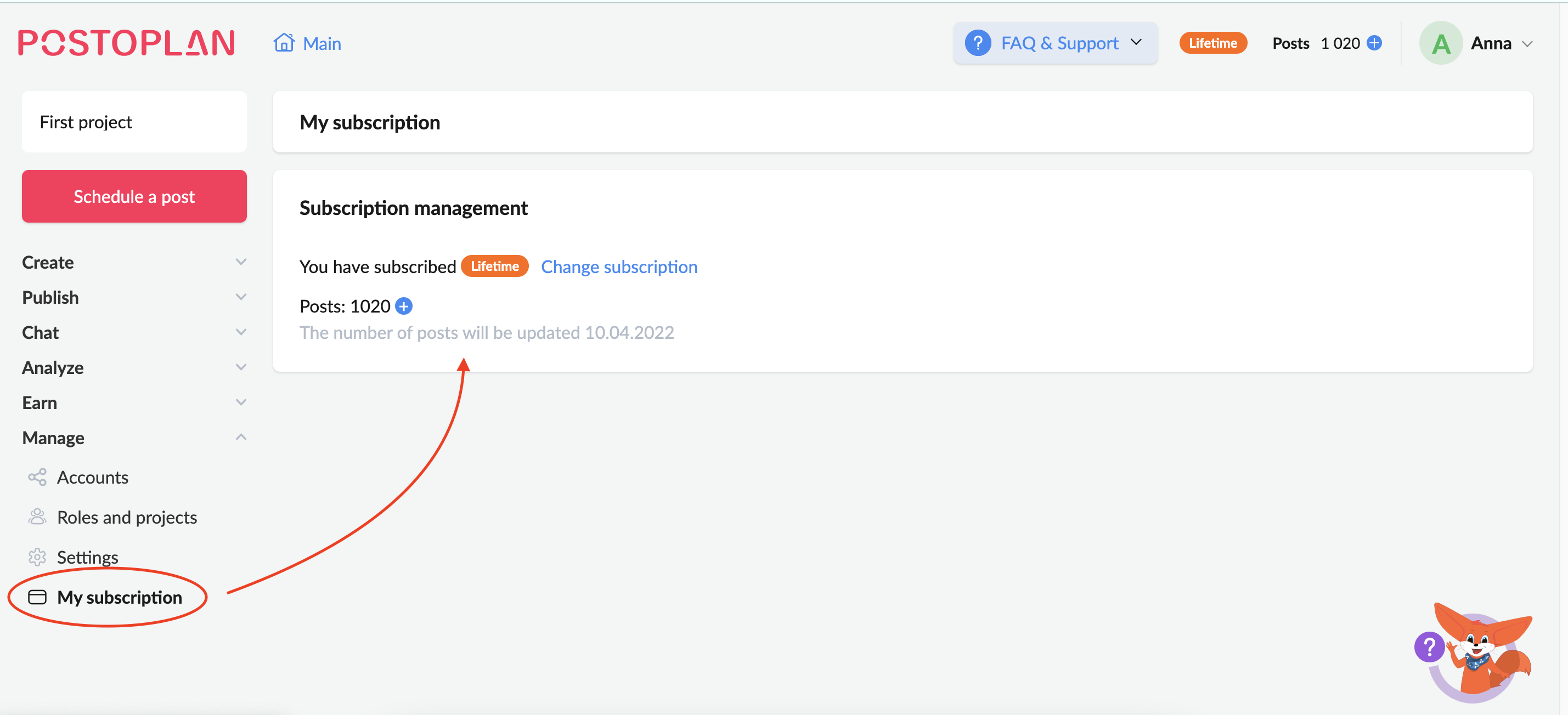Open Anna user menu chevron
1568x715 pixels.
click(1527, 44)
